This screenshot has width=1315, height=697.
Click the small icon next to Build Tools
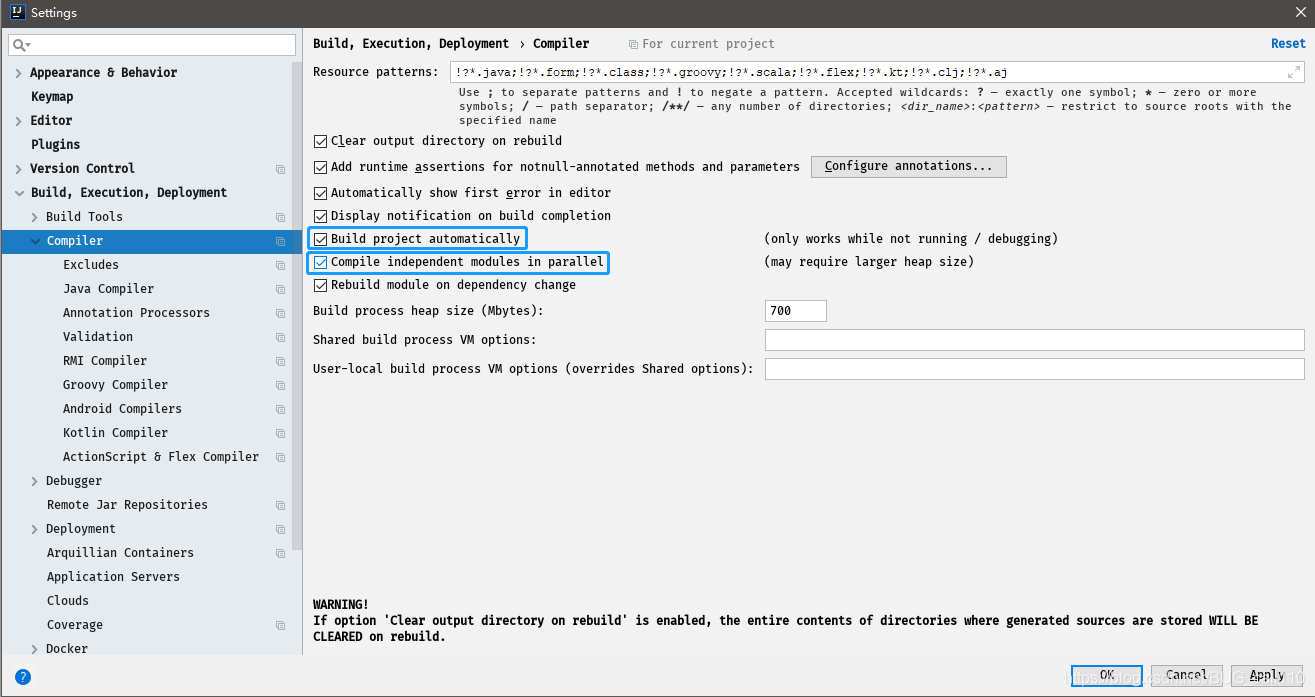279,216
